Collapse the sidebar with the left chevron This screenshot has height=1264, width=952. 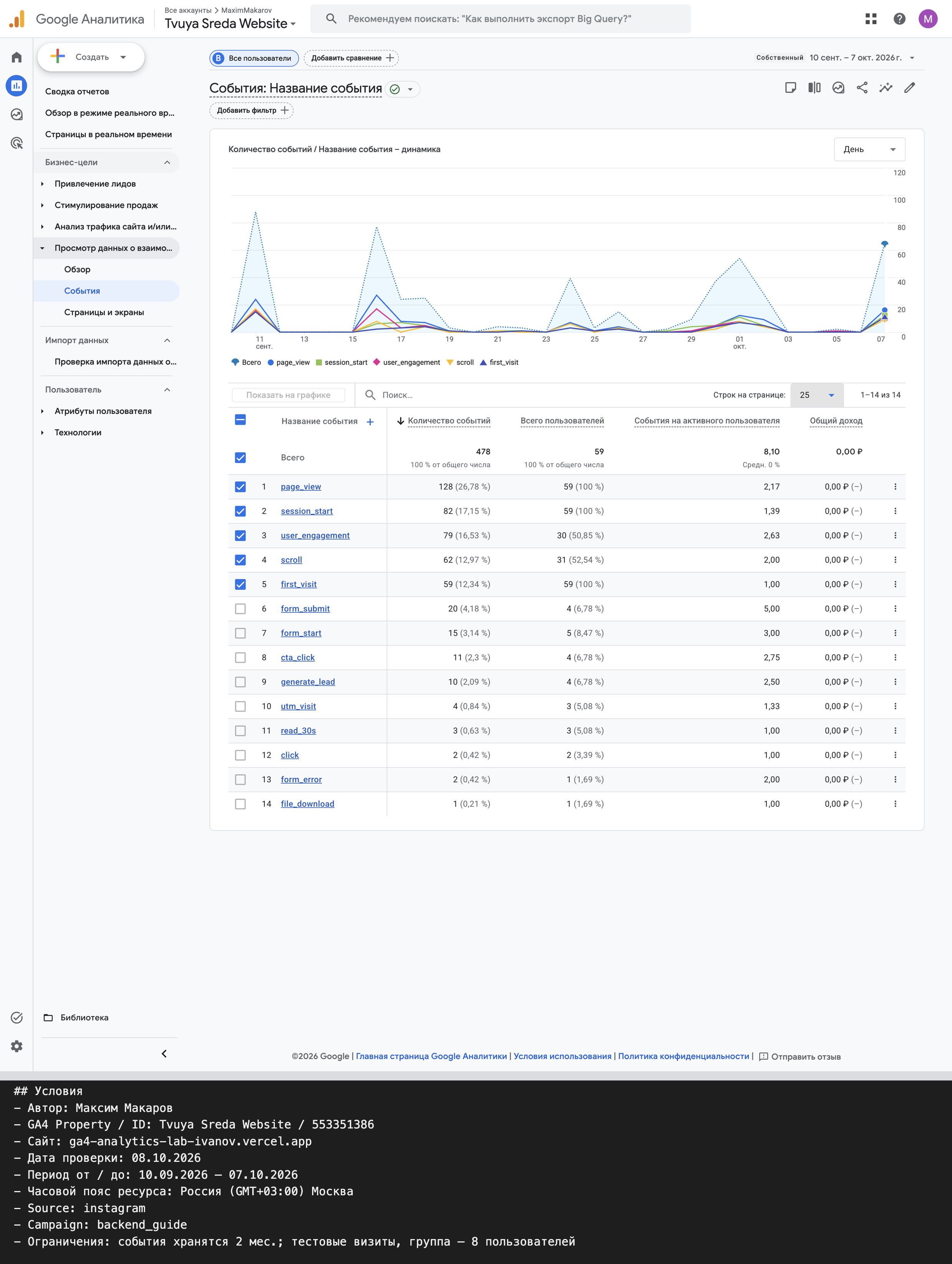click(164, 1053)
